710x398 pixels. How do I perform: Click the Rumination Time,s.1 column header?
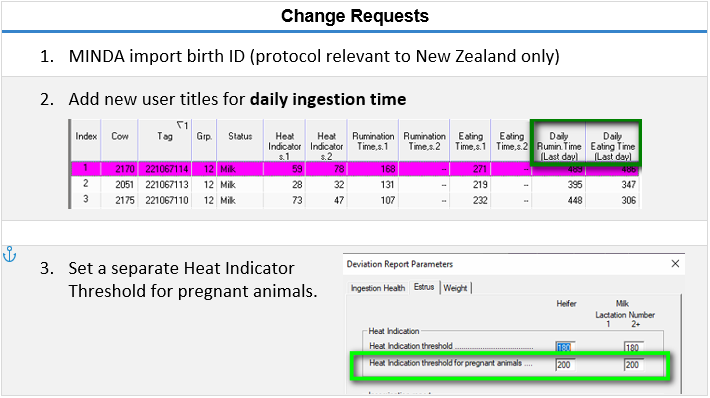click(x=373, y=141)
